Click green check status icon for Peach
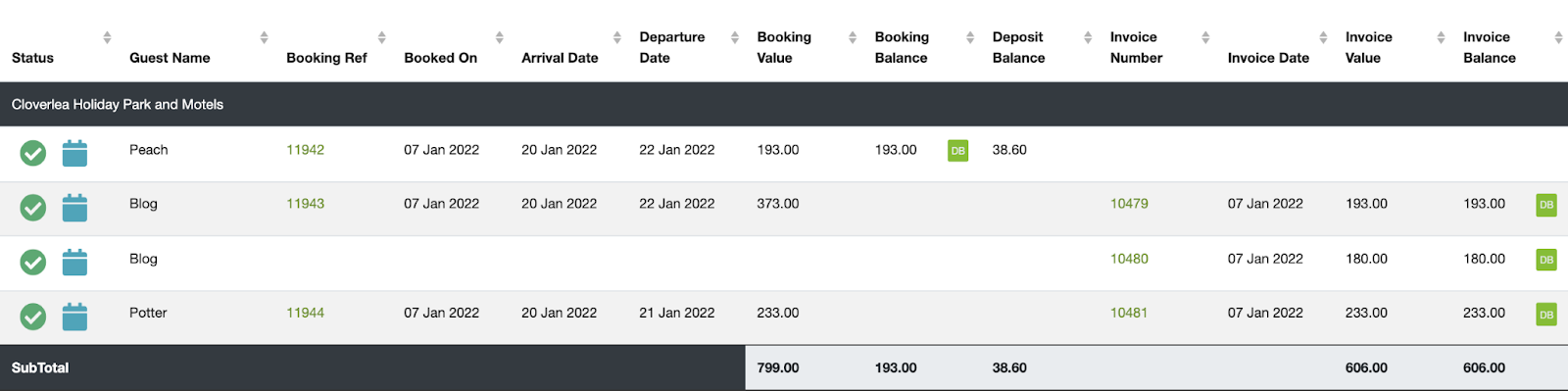Screen dimensions: 1568x391 tap(33, 153)
